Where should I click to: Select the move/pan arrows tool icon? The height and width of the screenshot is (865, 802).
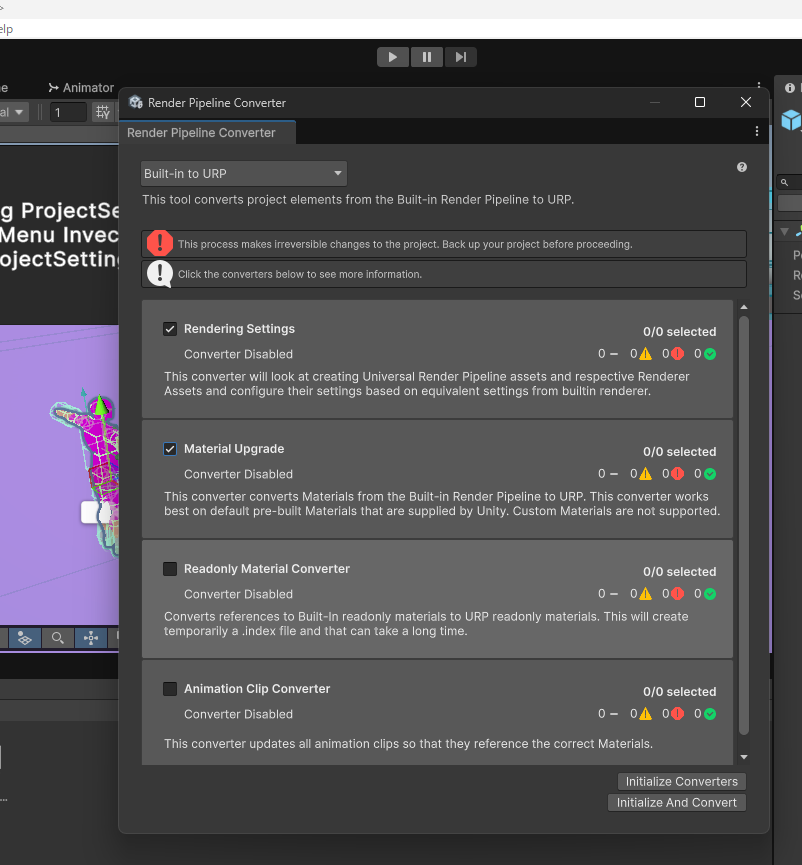tap(91, 637)
